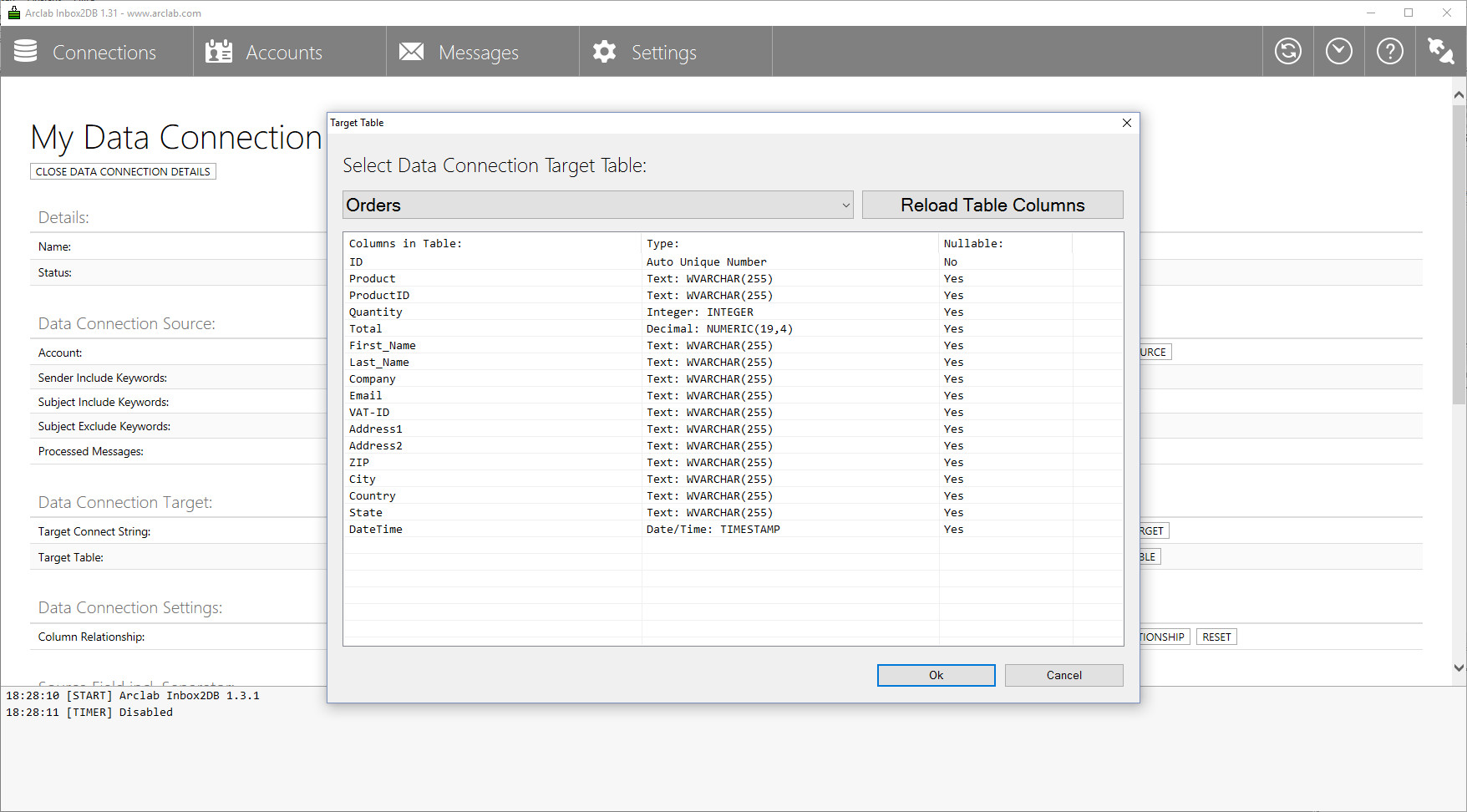This screenshot has width=1467, height=812.
Task: Select the Quantity column row
Action: [733, 312]
